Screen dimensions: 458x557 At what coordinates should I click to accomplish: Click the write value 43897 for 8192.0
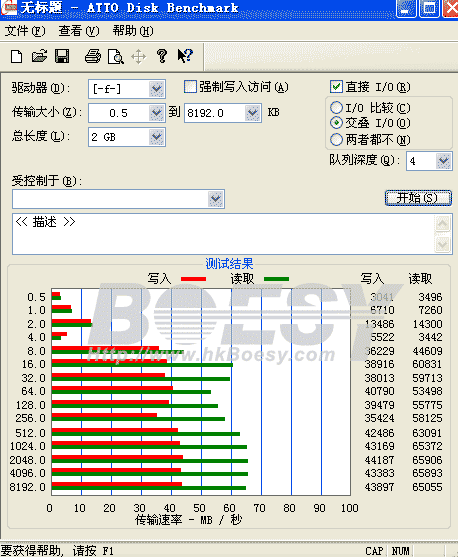(379, 487)
